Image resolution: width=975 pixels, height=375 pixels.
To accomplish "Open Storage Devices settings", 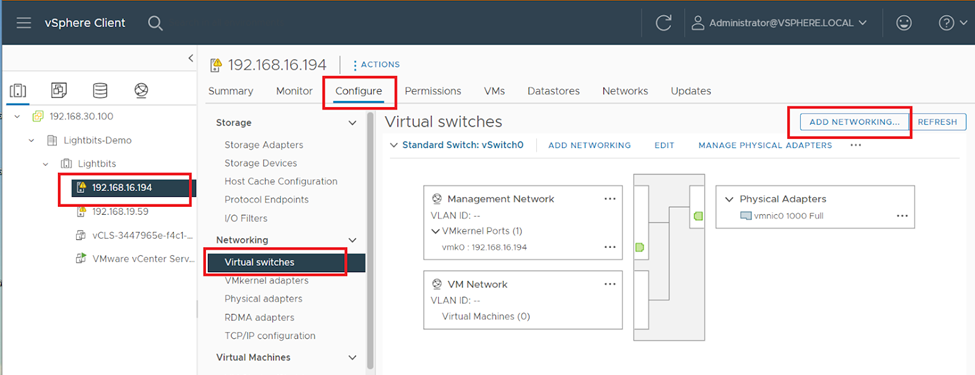I will [x=261, y=163].
